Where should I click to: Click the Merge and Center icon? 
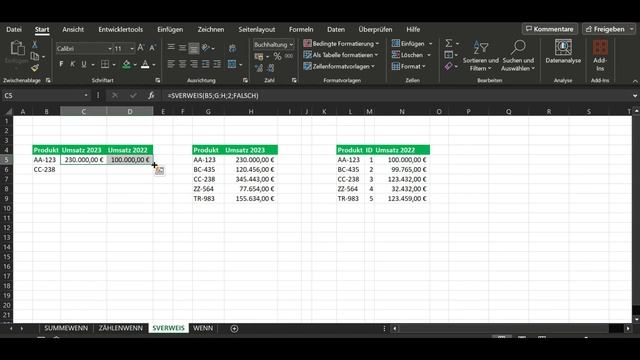click(x=232, y=64)
